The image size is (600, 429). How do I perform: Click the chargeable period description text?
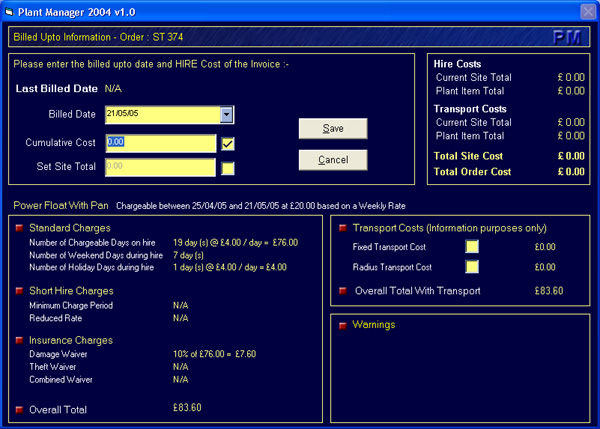coord(261,206)
